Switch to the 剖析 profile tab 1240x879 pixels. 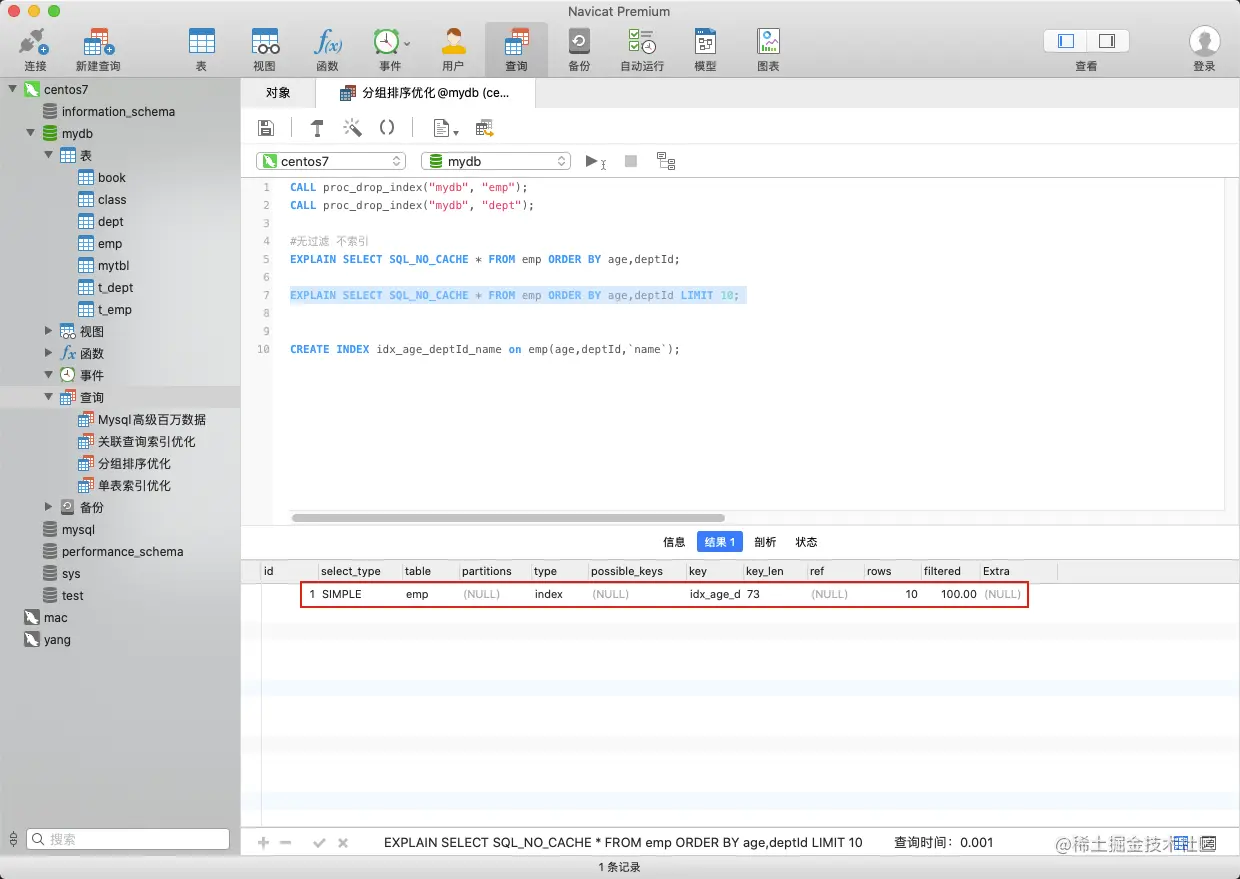(x=765, y=542)
